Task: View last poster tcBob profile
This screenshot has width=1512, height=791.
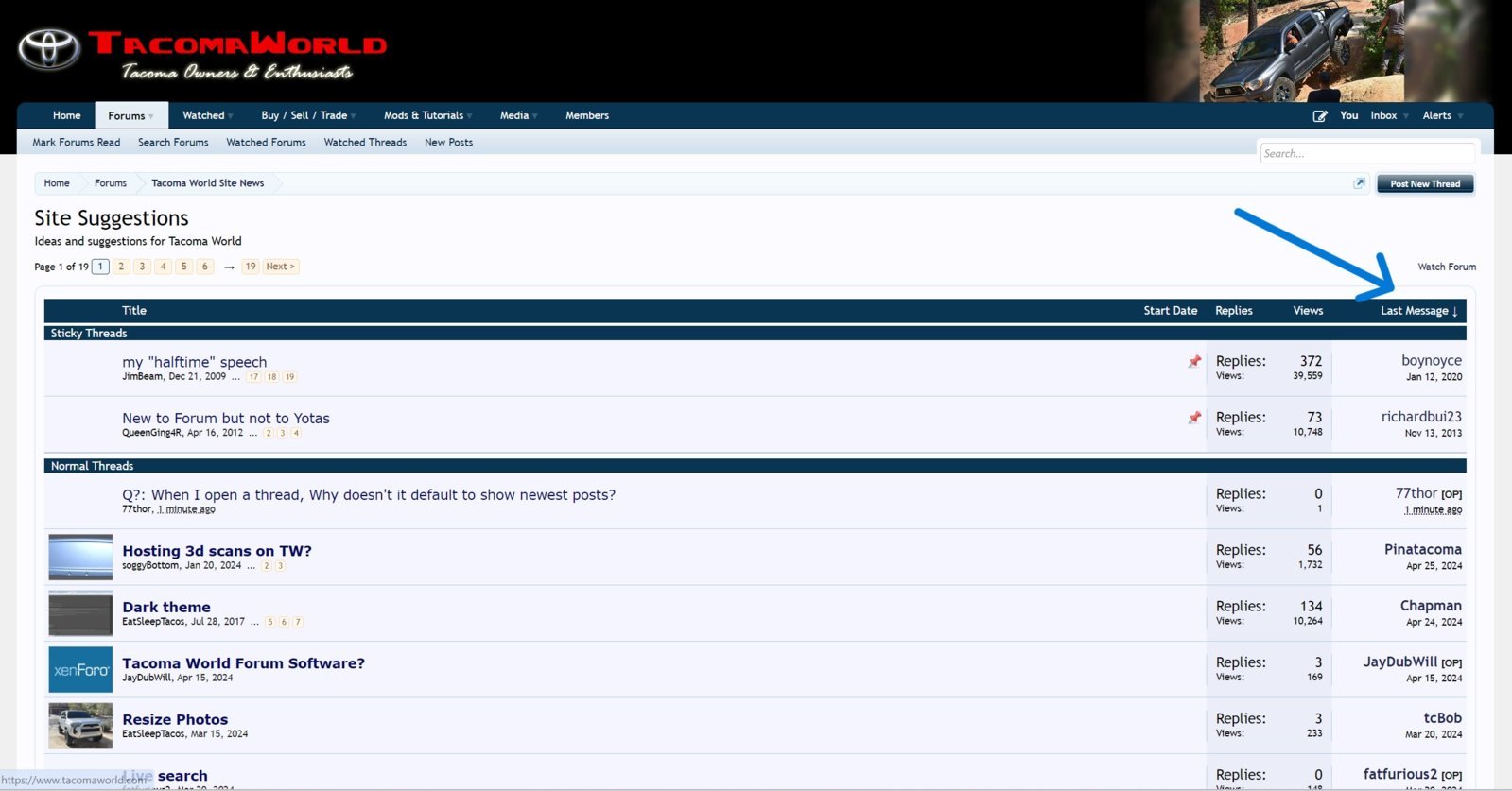Action: click(1443, 718)
